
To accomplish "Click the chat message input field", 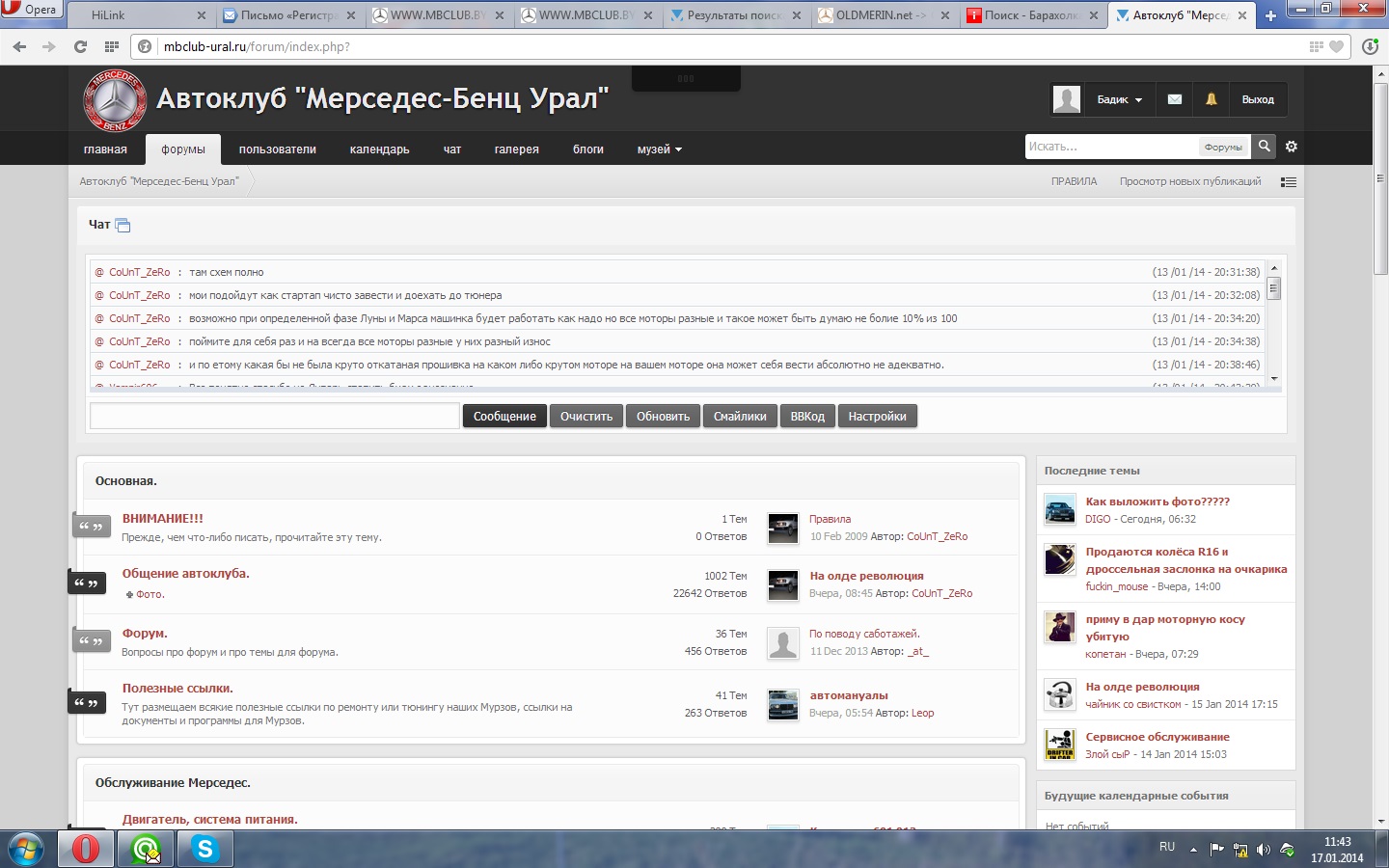I will click(x=274, y=416).
